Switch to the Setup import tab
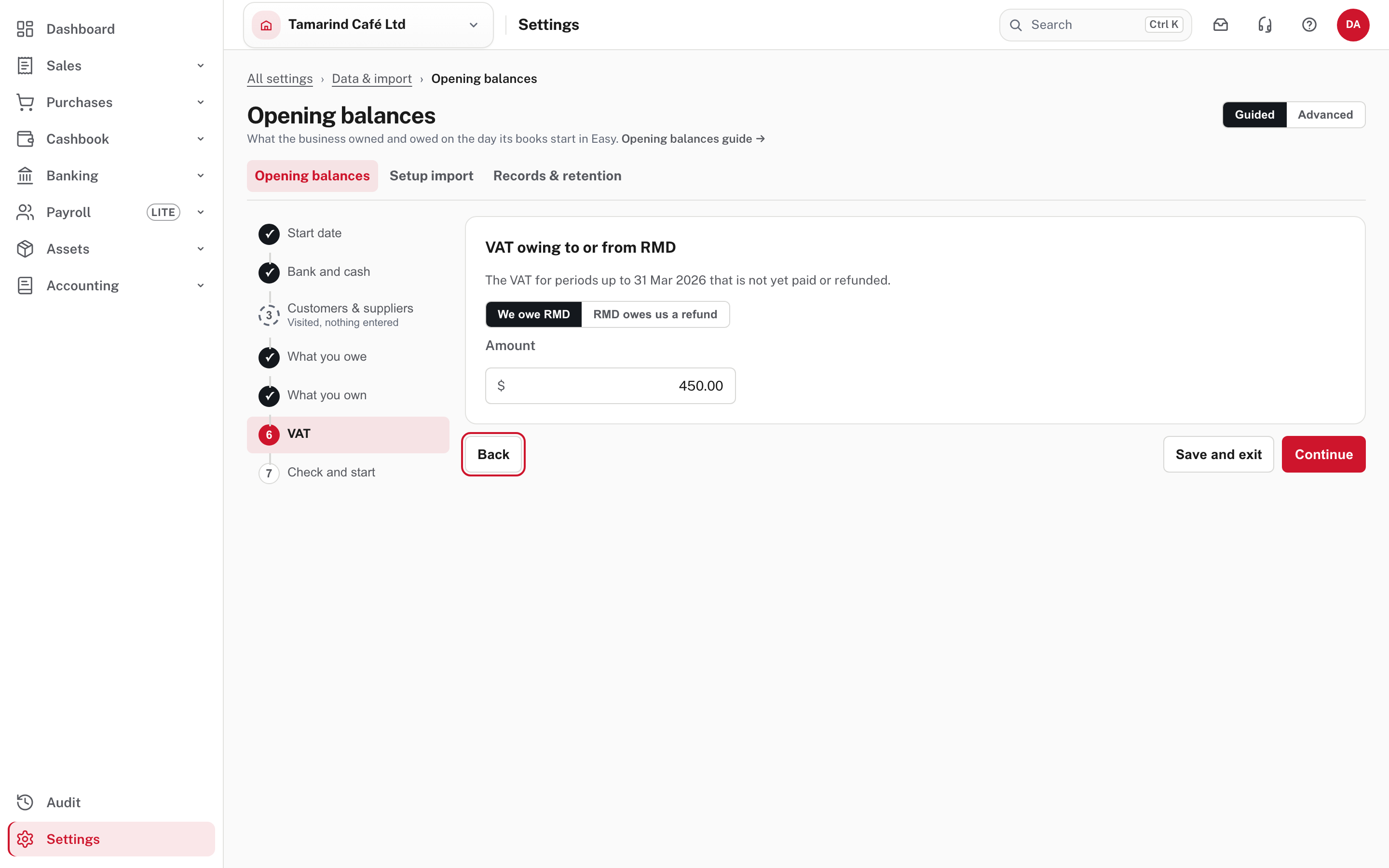1389x868 pixels. point(431,176)
